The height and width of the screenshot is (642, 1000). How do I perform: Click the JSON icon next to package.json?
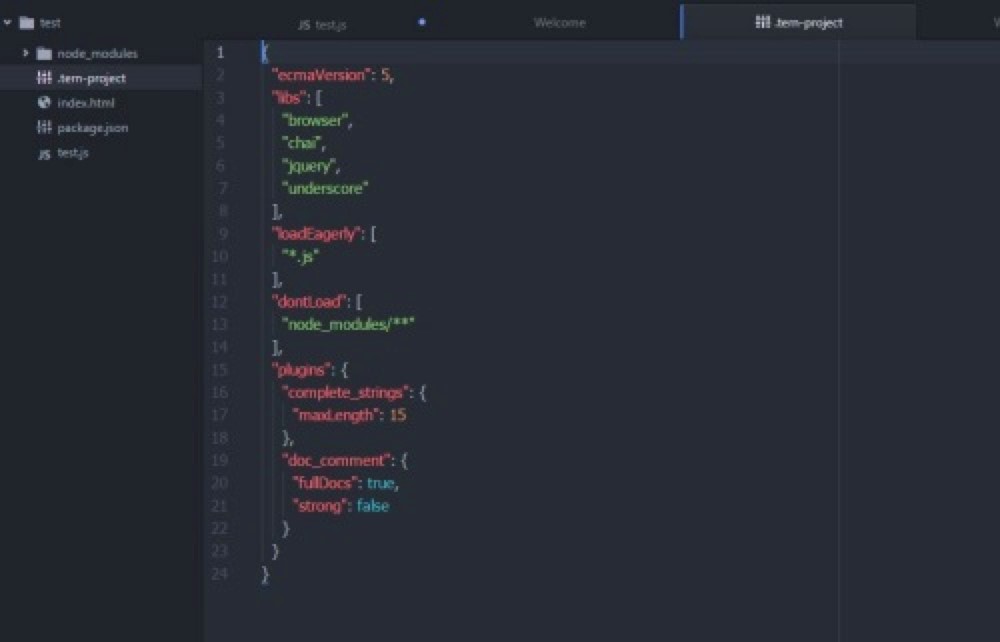point(44,128)
